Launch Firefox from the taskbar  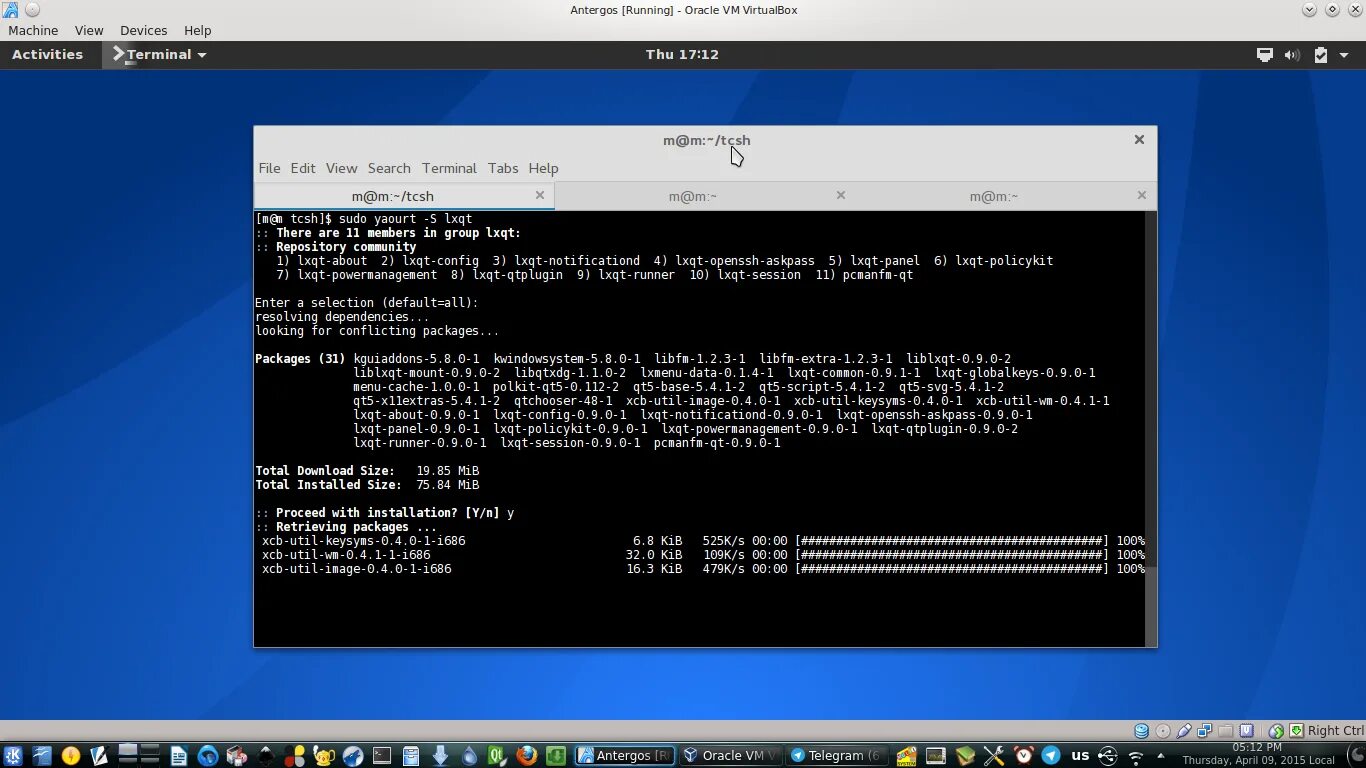[526, 756]
